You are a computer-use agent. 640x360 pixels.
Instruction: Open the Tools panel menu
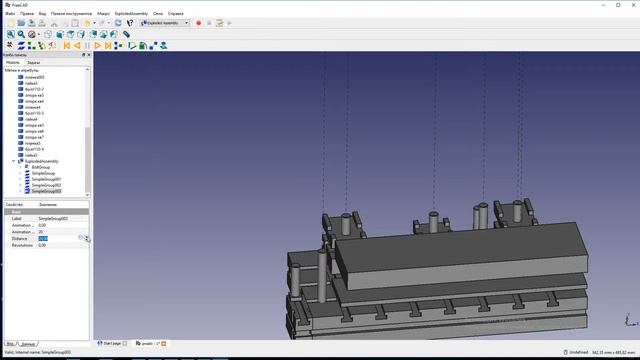pos(71,13)
